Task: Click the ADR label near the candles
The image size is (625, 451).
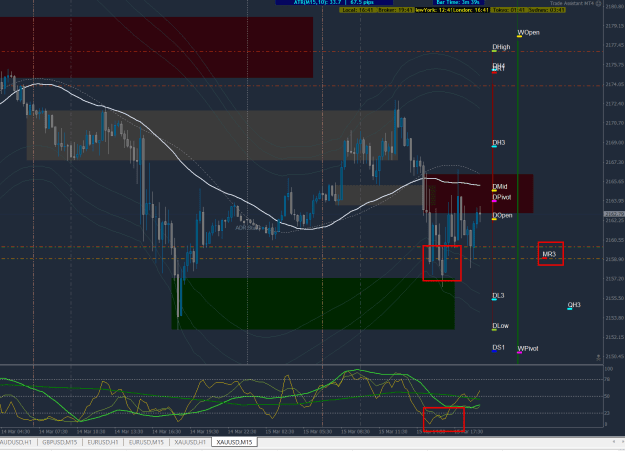Action: pos(247,228)
